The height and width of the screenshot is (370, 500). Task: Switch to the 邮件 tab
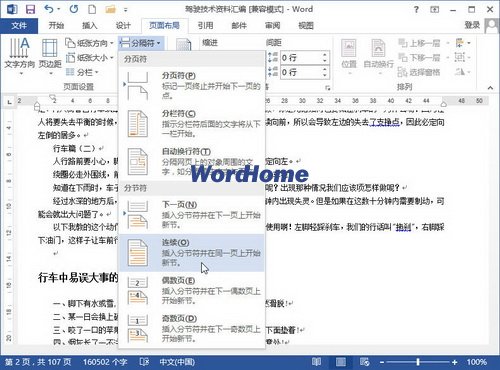point(239,25)
